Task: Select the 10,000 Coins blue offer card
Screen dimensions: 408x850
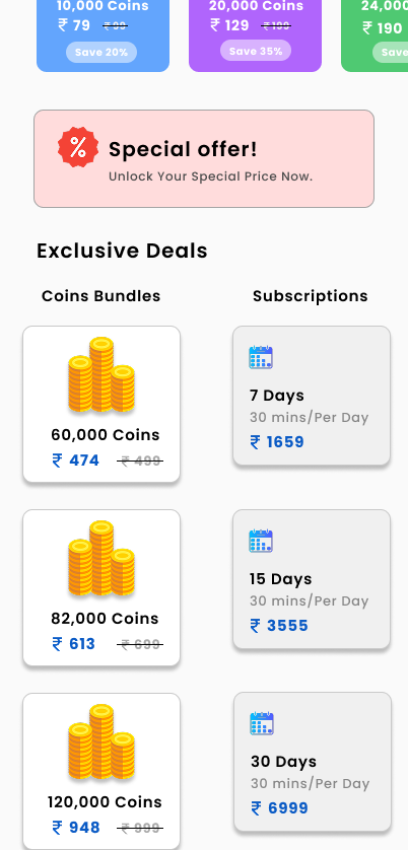Action: [x=103, y=36]
